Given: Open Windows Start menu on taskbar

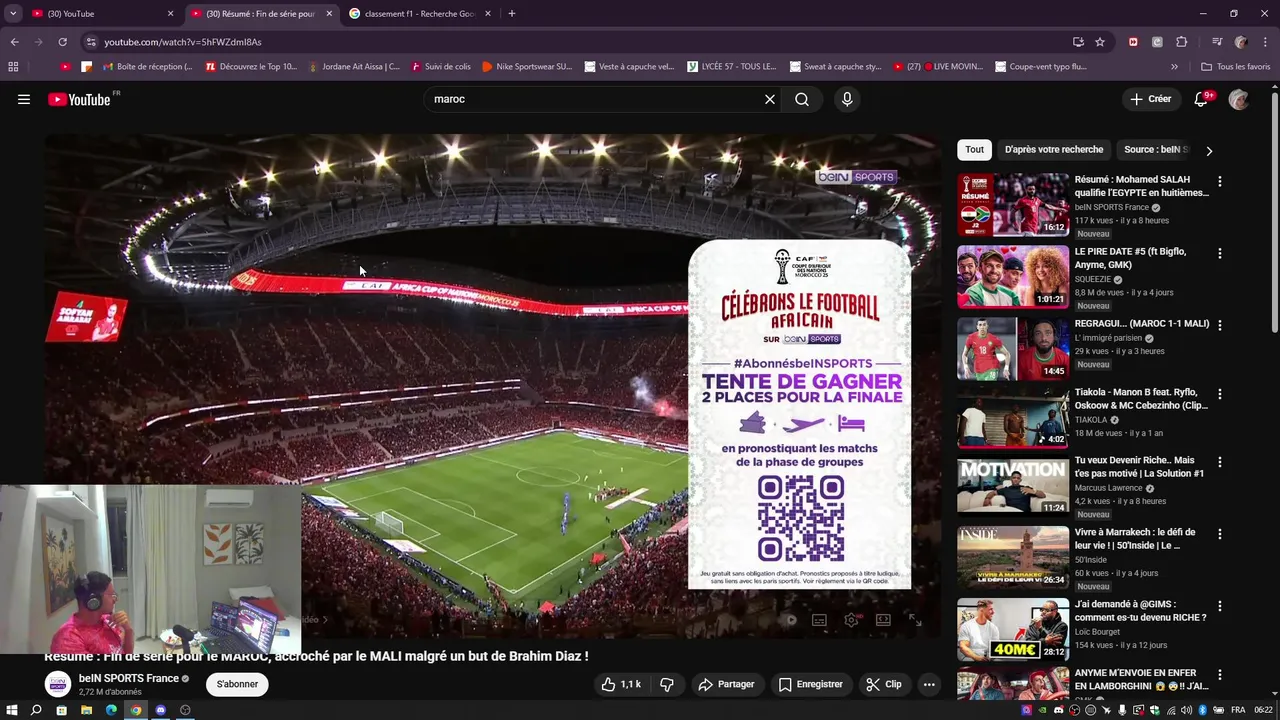Looking at the screenshot, I should click(x=11, y=710).
